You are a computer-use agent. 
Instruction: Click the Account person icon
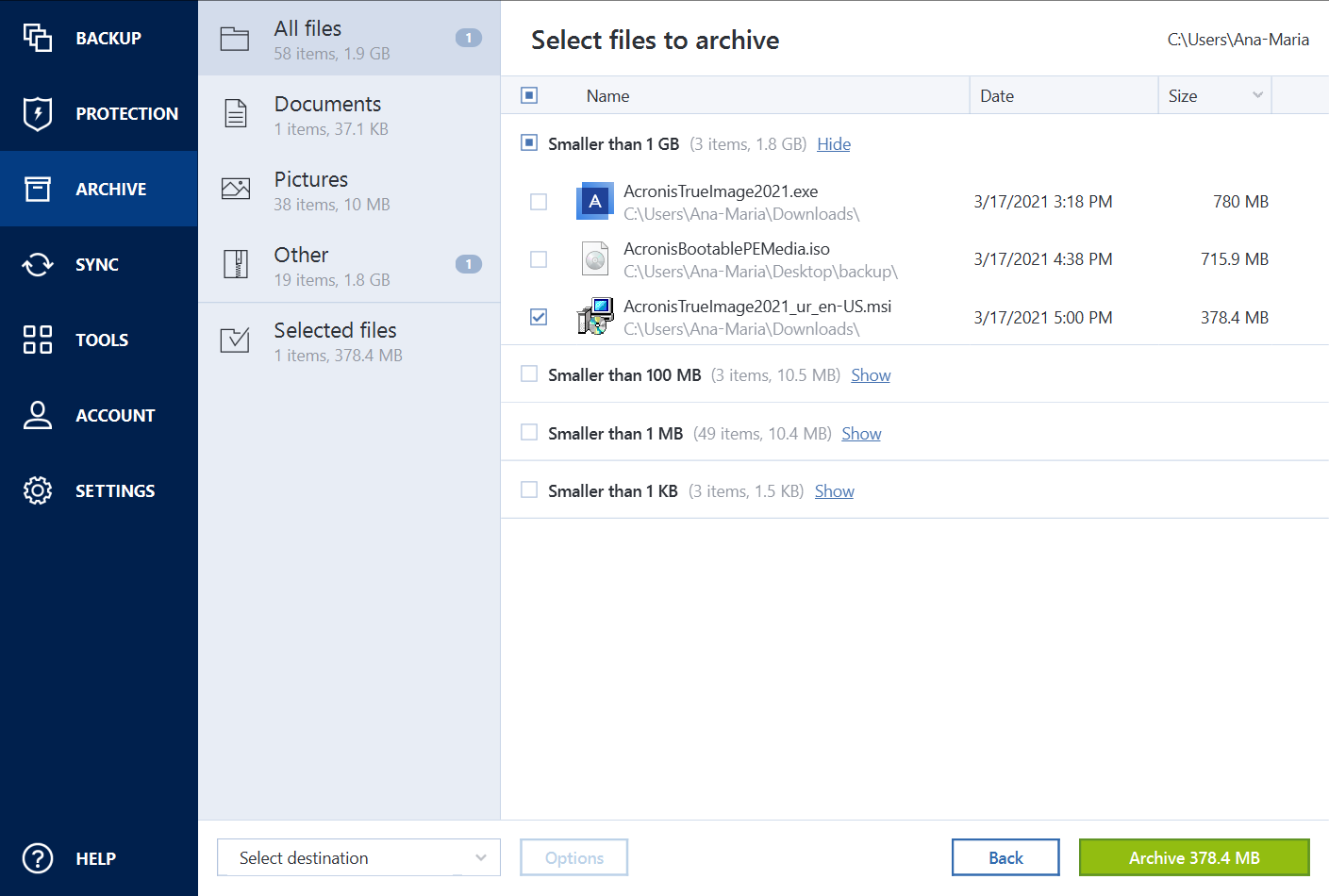tap(38, 415)
